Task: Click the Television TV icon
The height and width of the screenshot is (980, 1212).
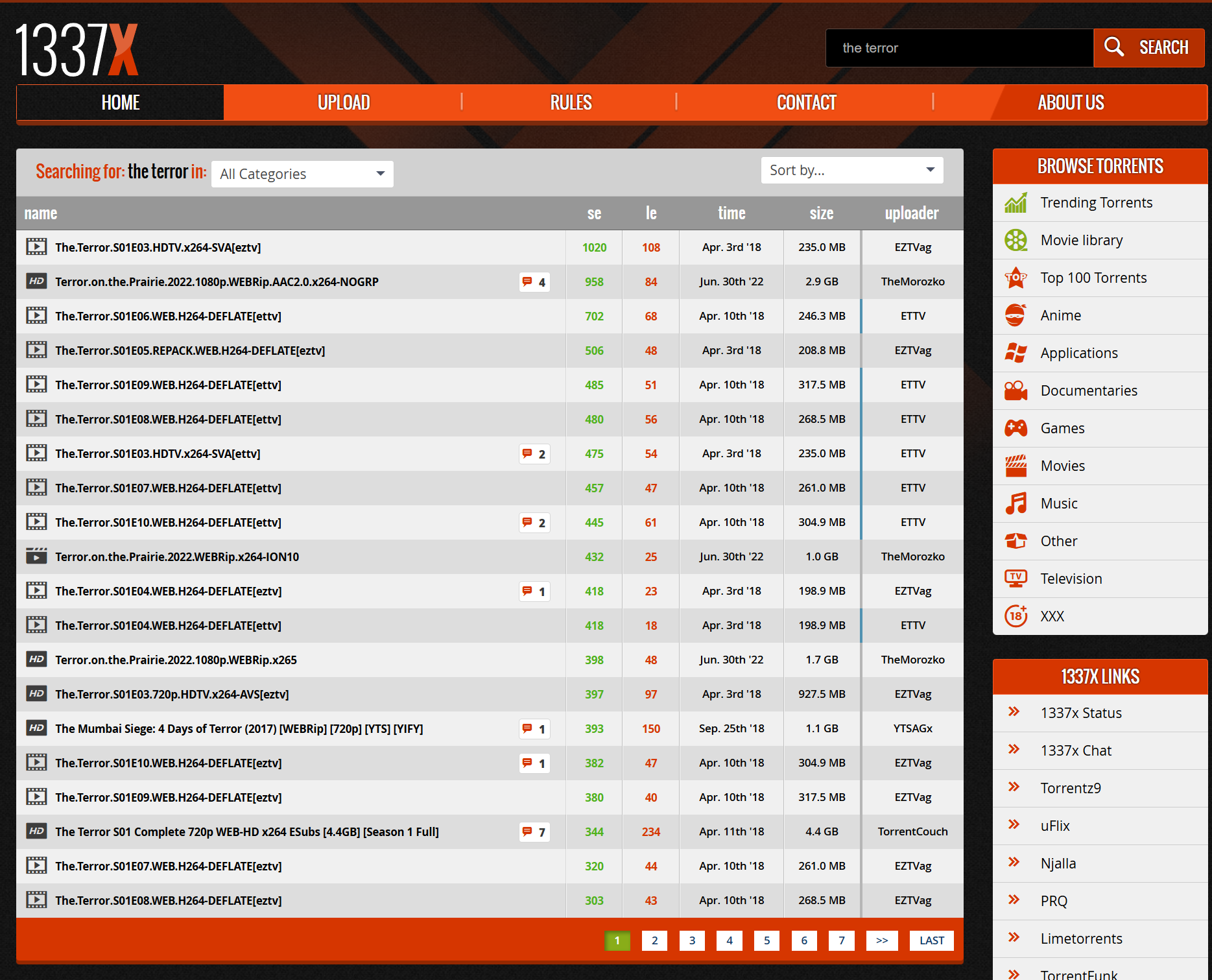Action: click(x=1016, y=579)
